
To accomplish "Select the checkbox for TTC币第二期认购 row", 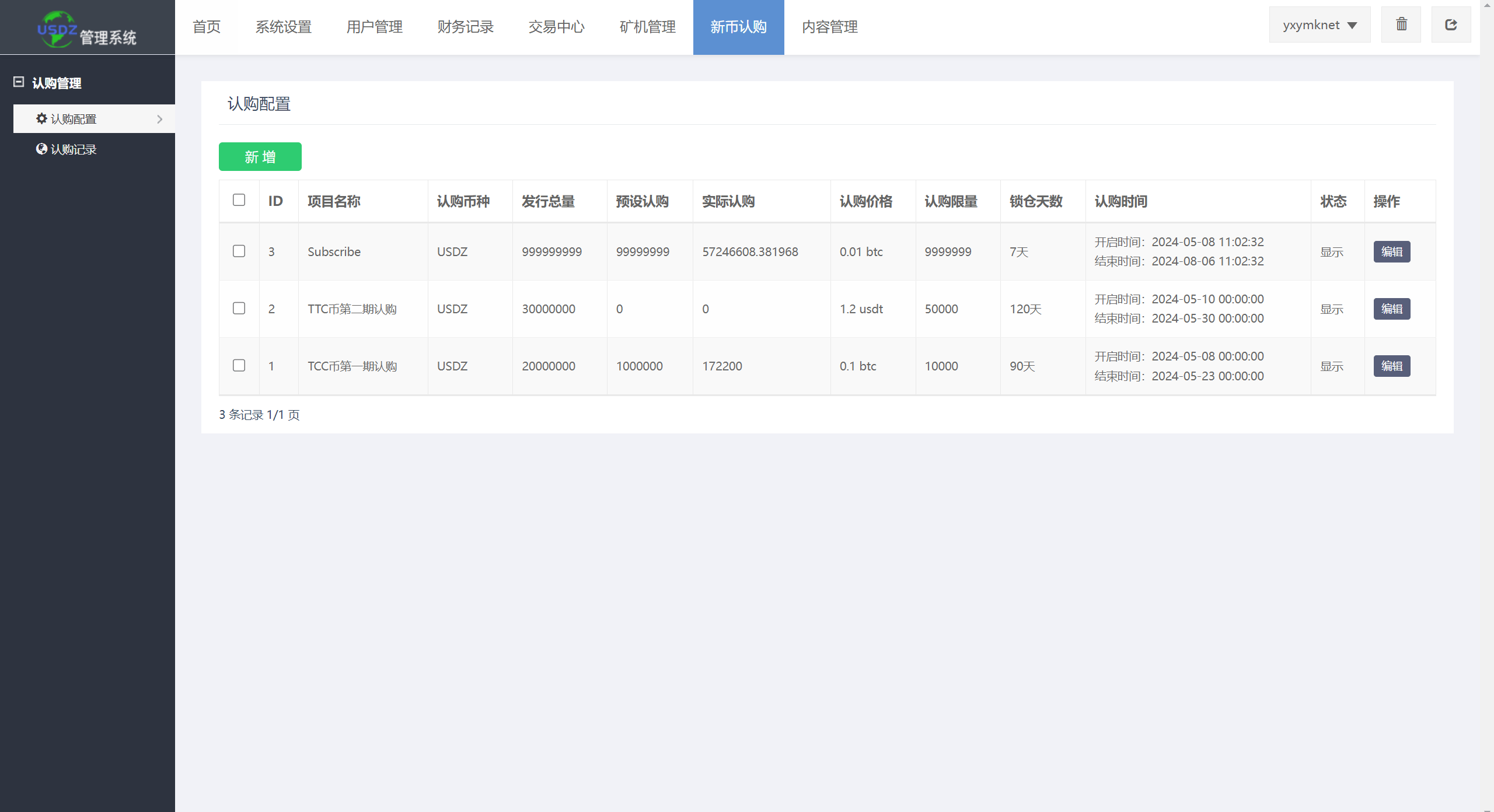I will click(x=239, y=308).
